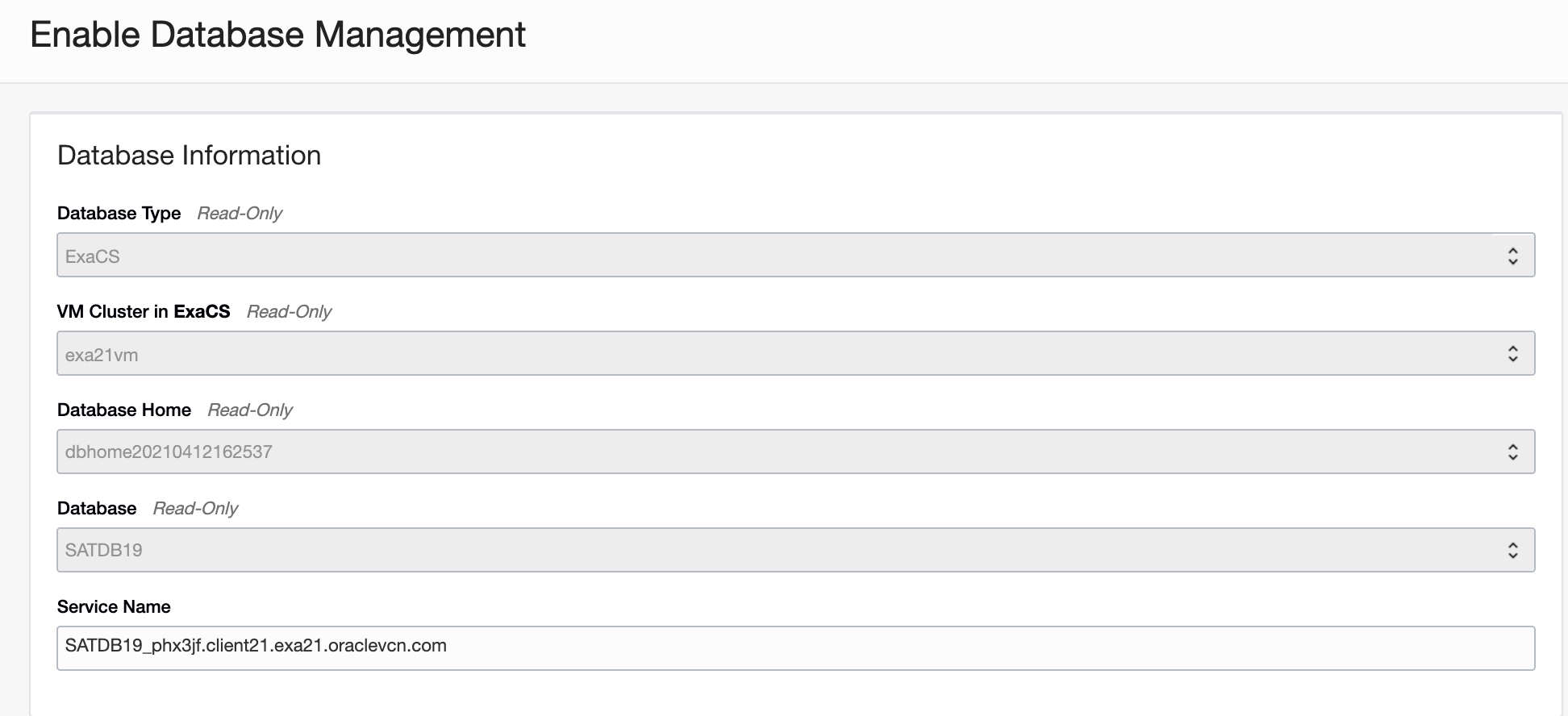Click the VM Cluster in ExaCS label
This screenshot has height=716, width=1568.
click(x=144, y=312)
